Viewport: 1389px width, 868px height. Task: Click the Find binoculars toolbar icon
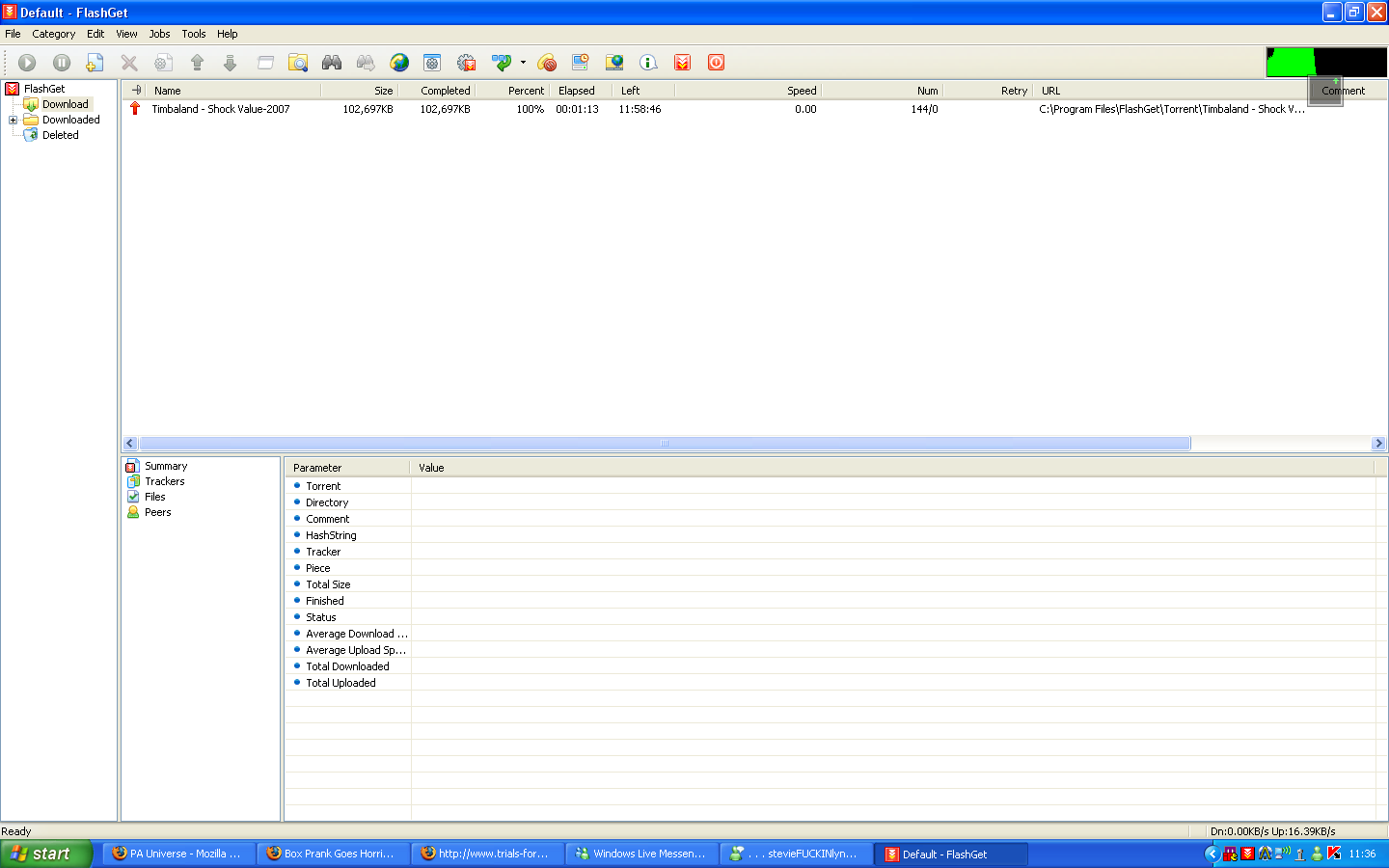tap(332, 63)
